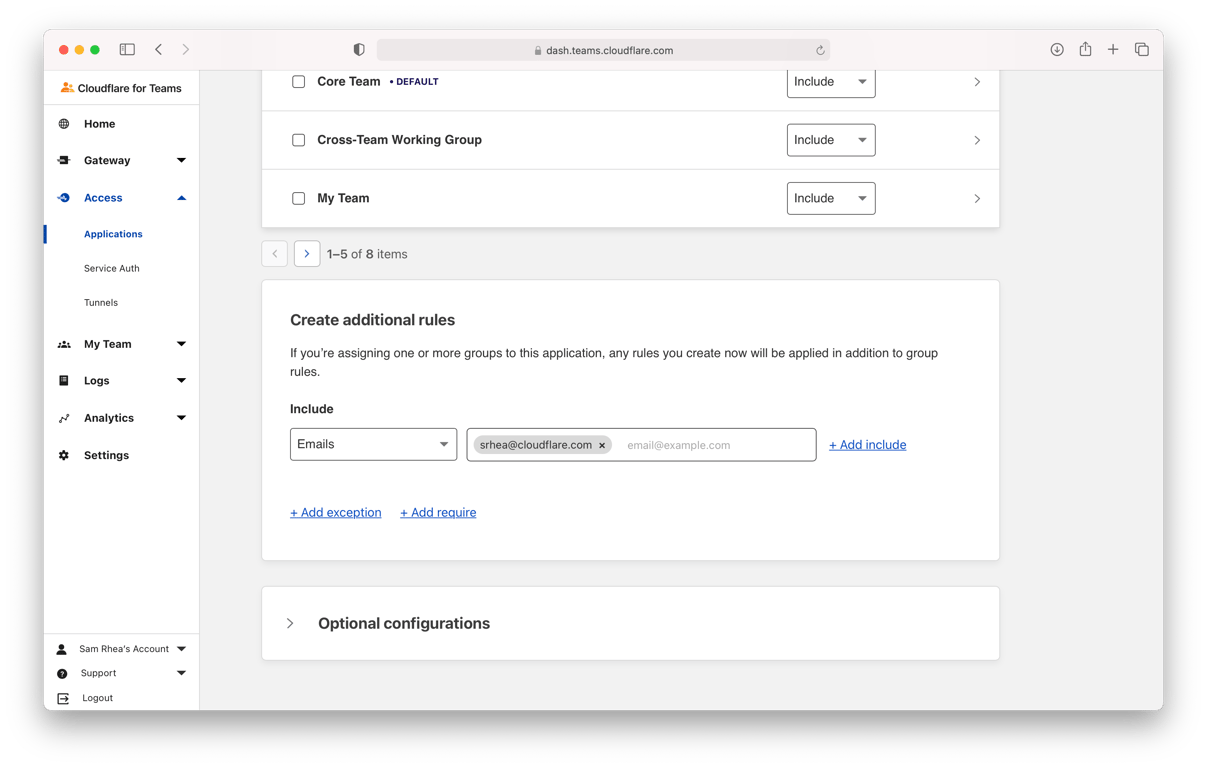Click the Logs book icon

[64, 381]
